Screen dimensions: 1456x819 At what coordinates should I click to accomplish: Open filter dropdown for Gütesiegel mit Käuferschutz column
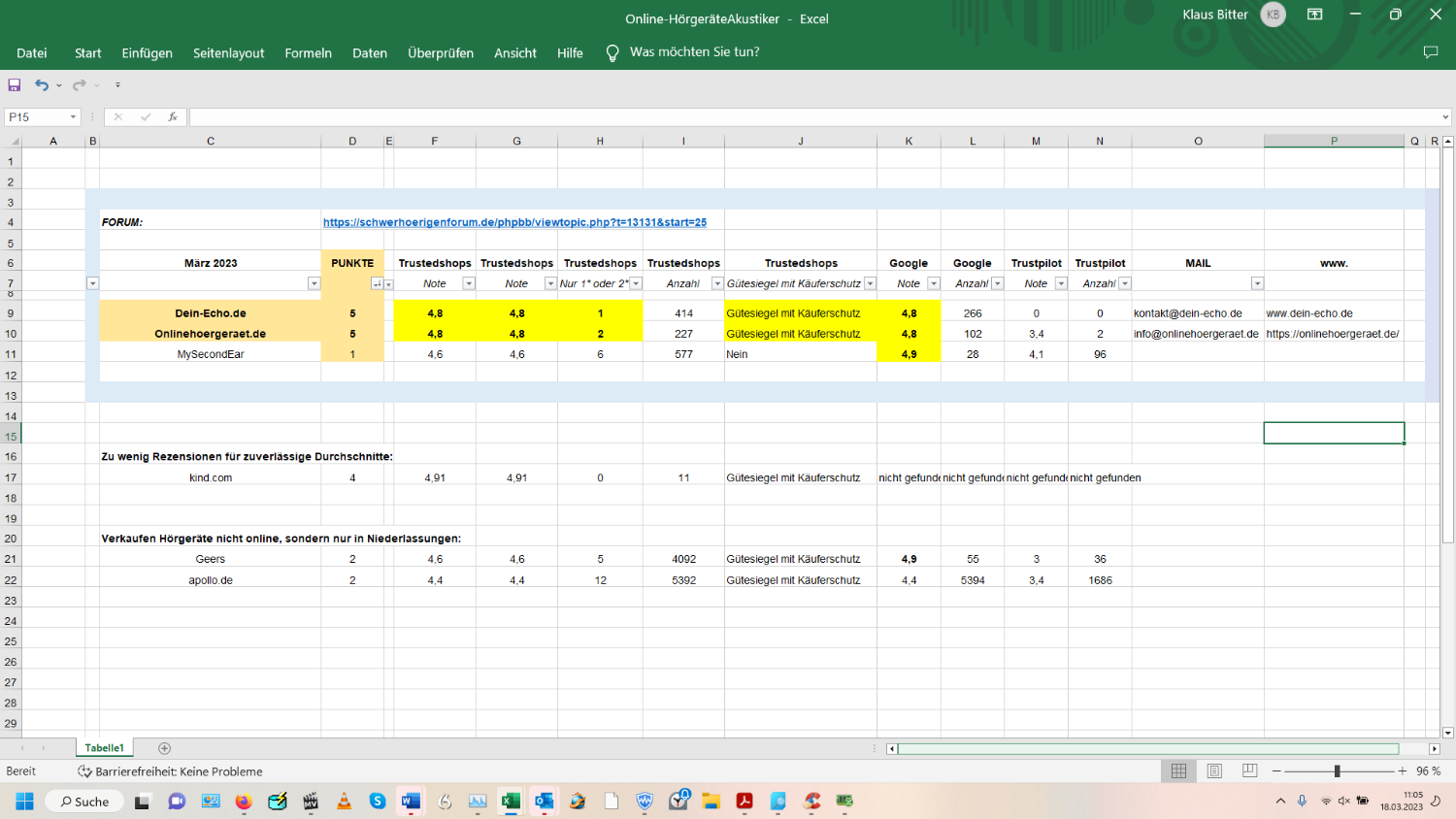(x=870, y=283)
